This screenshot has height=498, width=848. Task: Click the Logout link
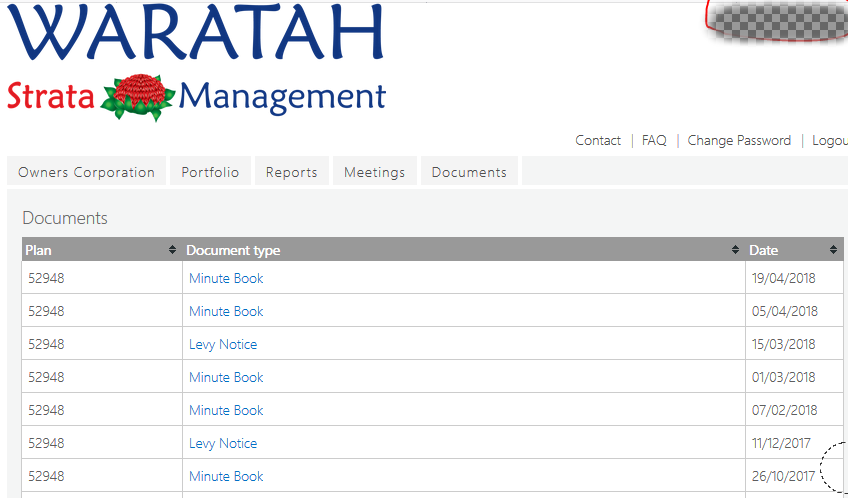click(830, 141)
